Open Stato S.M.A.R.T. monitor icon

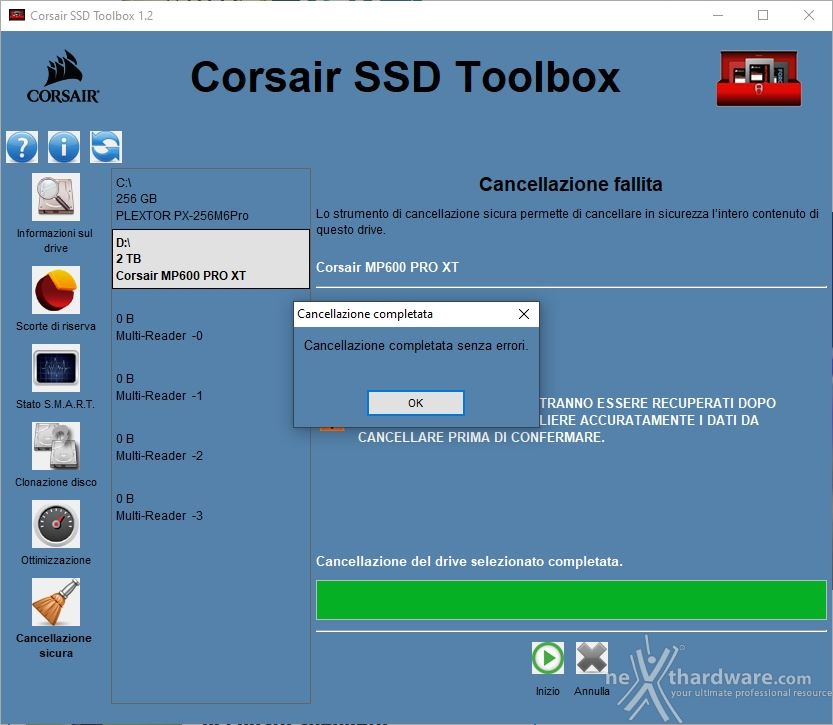click(x=56, y=368)
